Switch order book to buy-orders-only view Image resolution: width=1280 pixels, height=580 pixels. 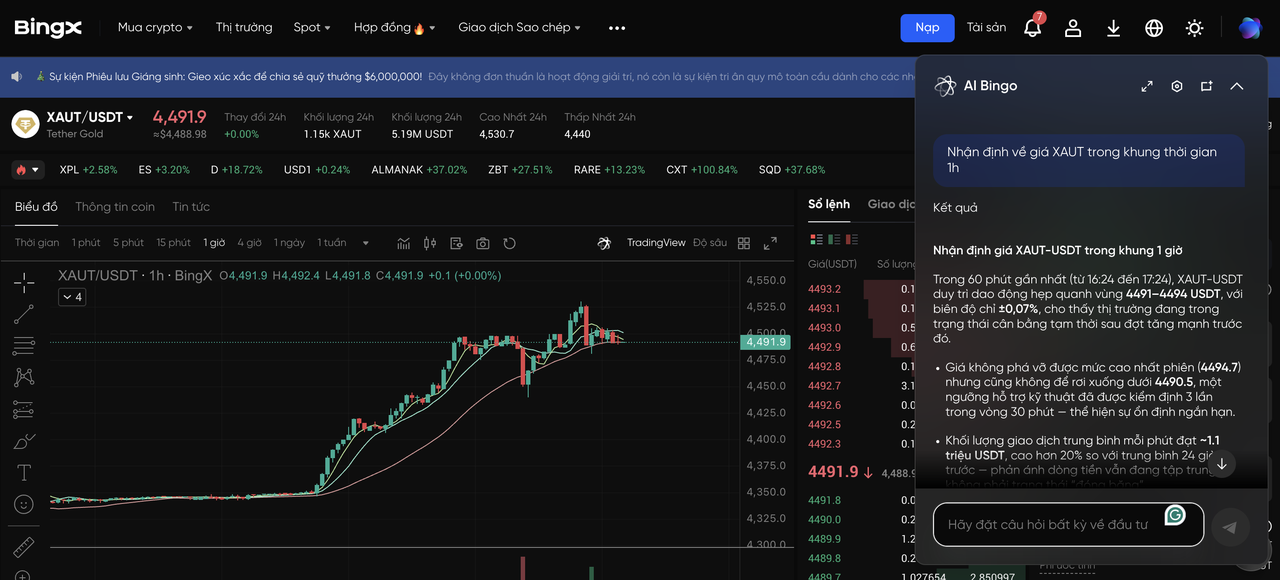[x=834, y=239]
